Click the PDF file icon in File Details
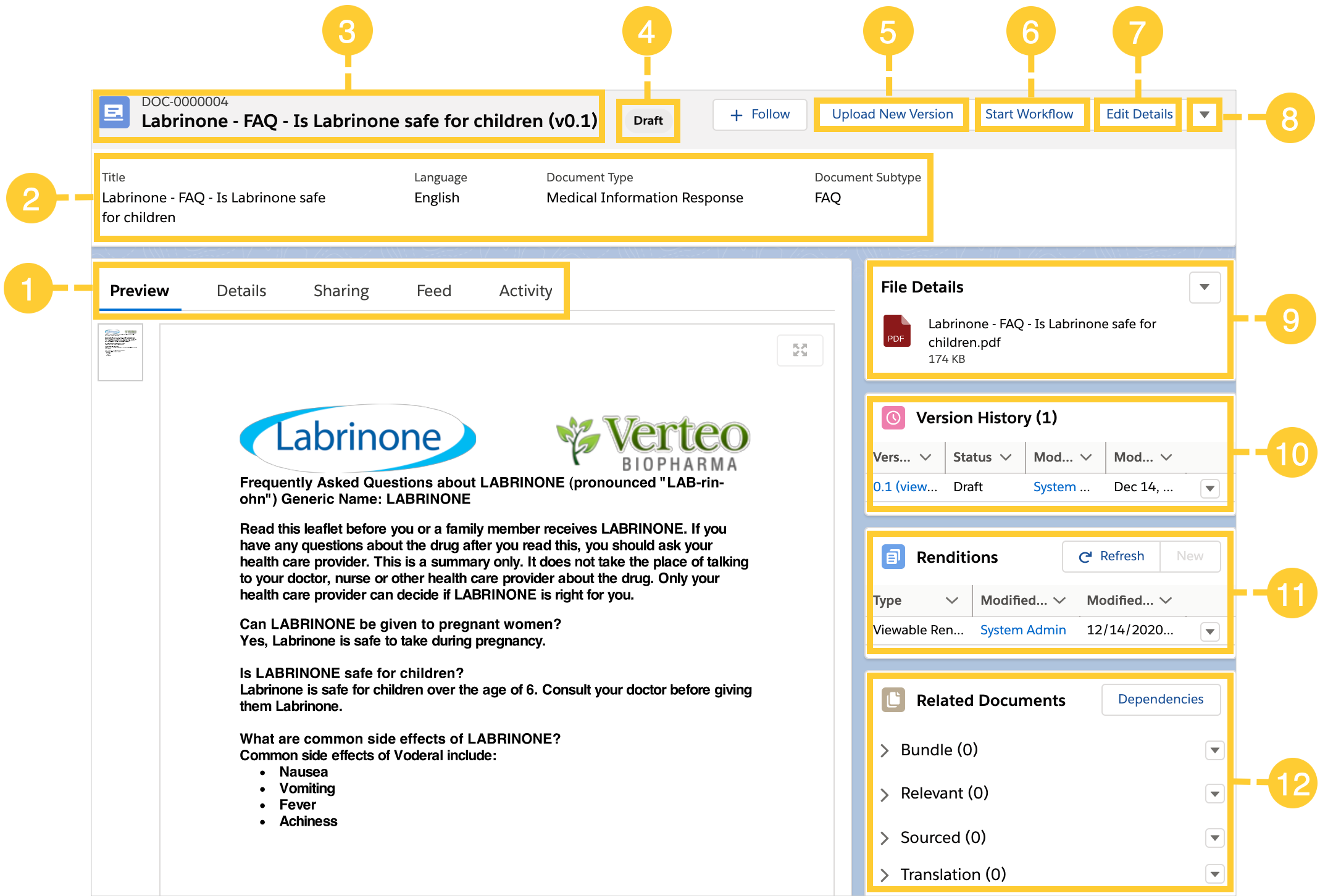Screen dimensions: 1320x896 click(896, 331)
